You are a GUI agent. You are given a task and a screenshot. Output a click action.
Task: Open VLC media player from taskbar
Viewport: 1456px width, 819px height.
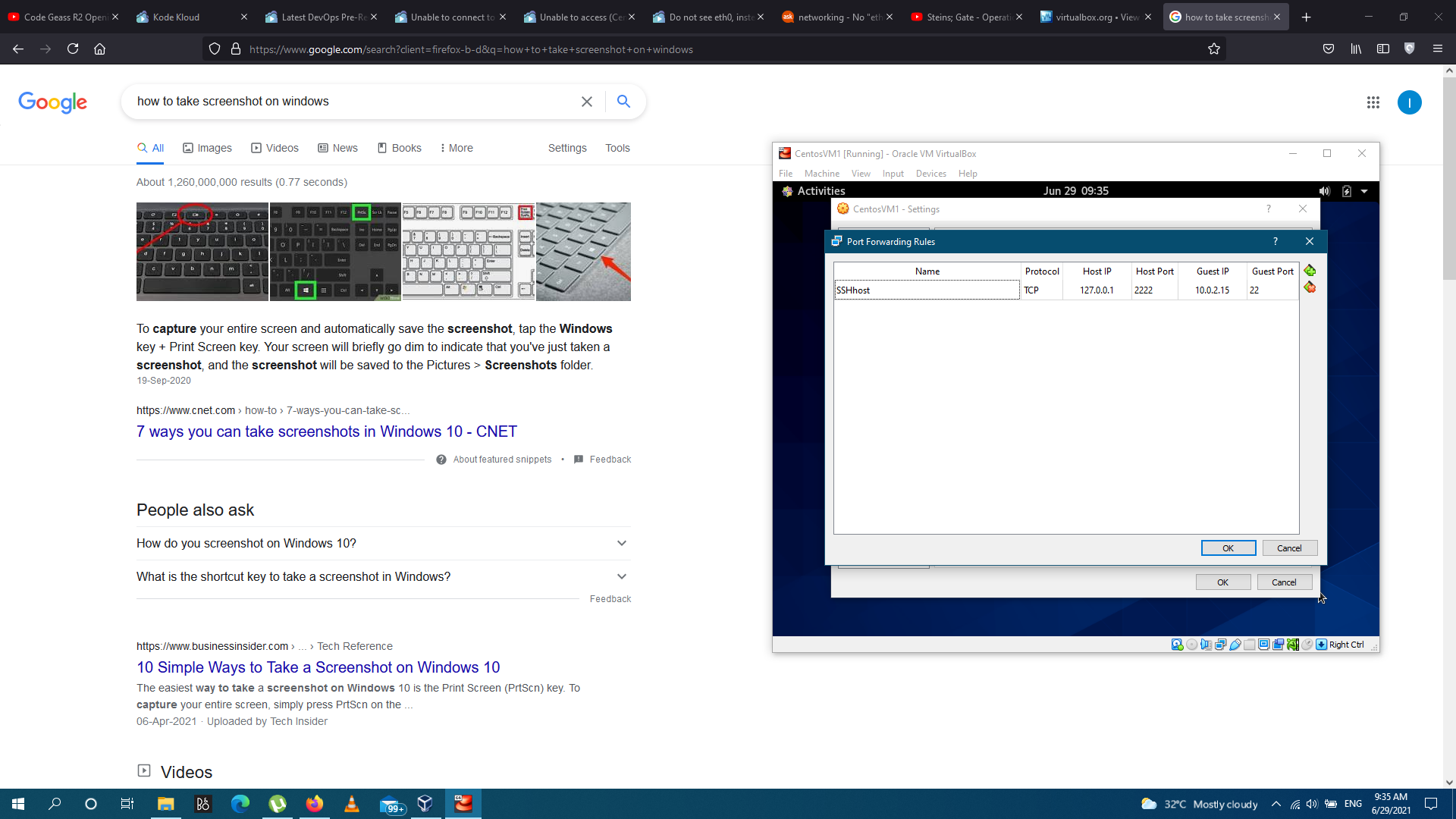[351, 804]
